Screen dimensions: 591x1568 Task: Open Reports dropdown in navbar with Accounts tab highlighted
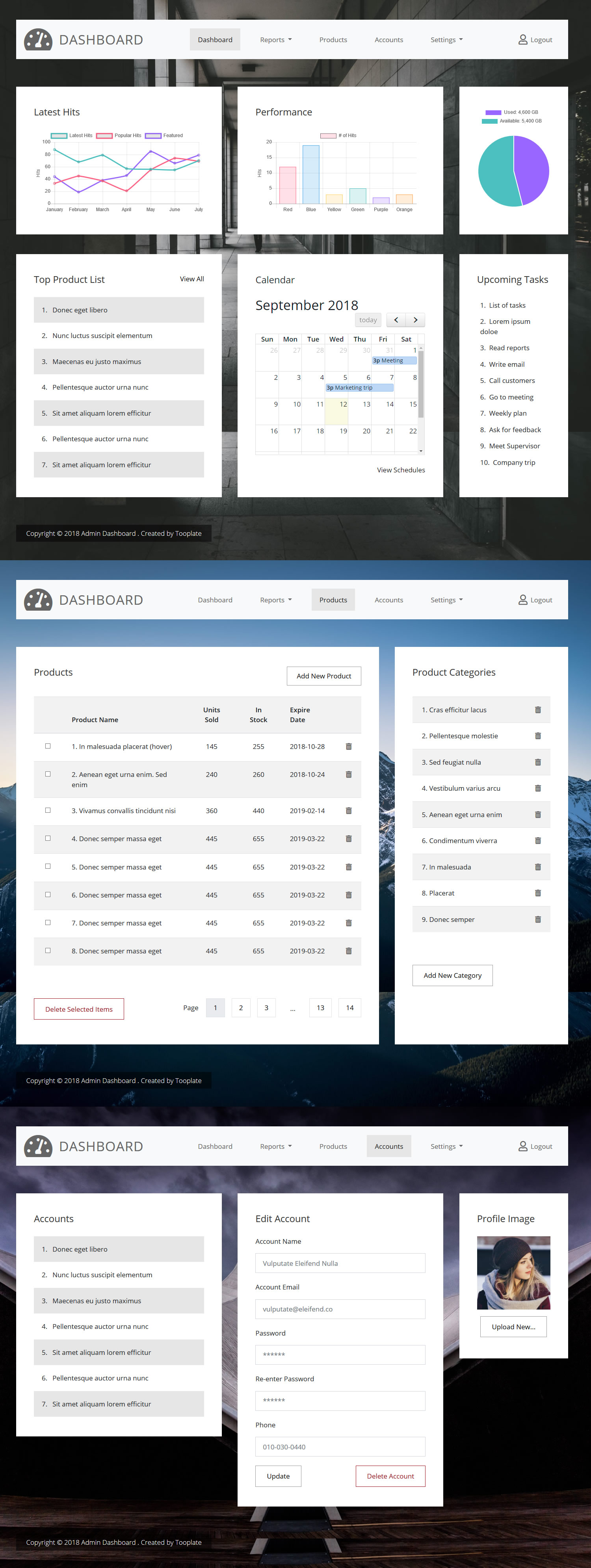276,1146
